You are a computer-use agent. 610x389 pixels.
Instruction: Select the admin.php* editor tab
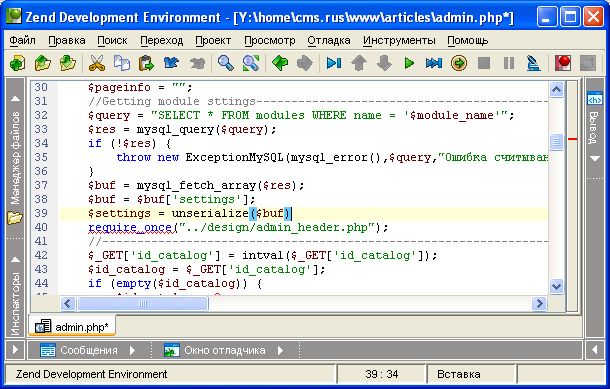[x=72, y=327]
